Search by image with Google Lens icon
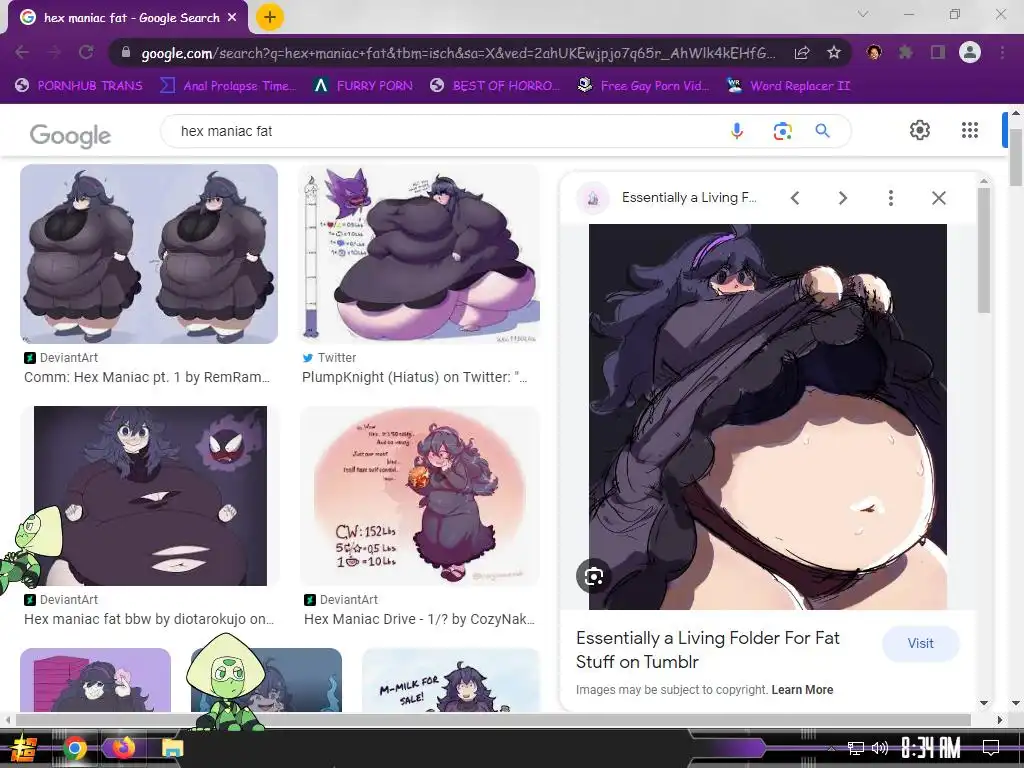Viewport: 1024px width, 768px height. coord(782,131)
